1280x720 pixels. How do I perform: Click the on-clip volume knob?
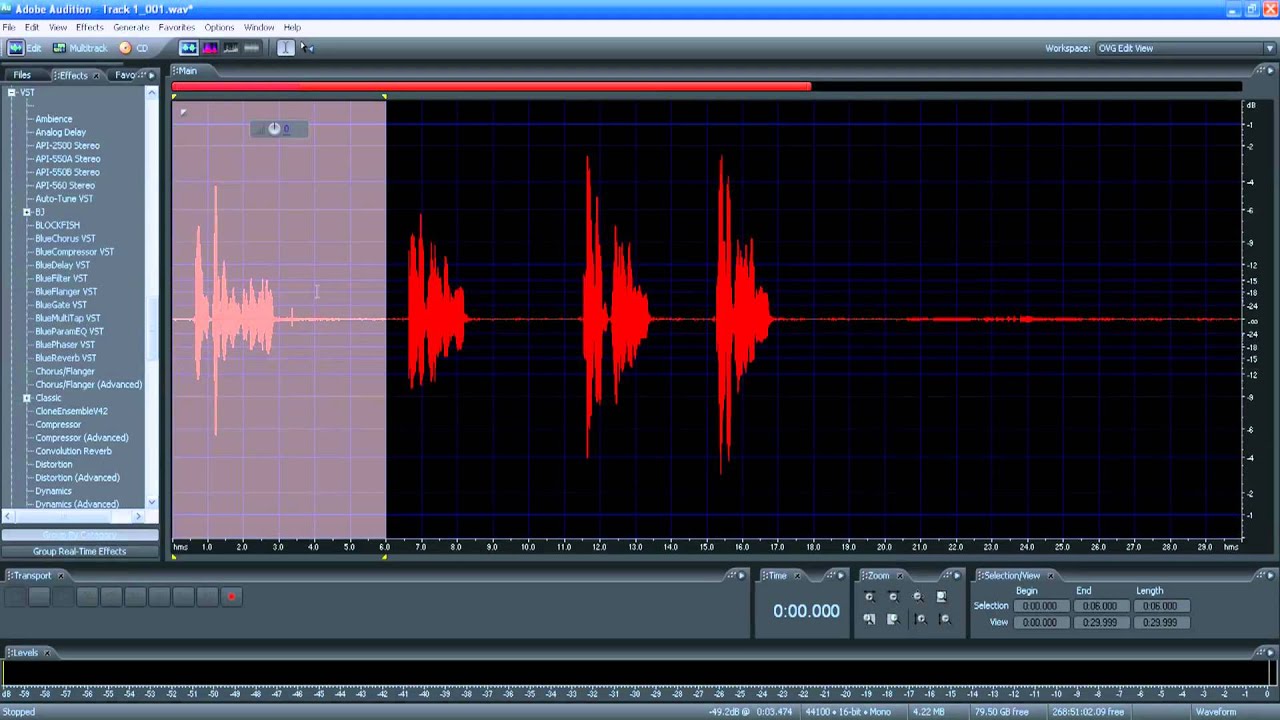[274, 129]
